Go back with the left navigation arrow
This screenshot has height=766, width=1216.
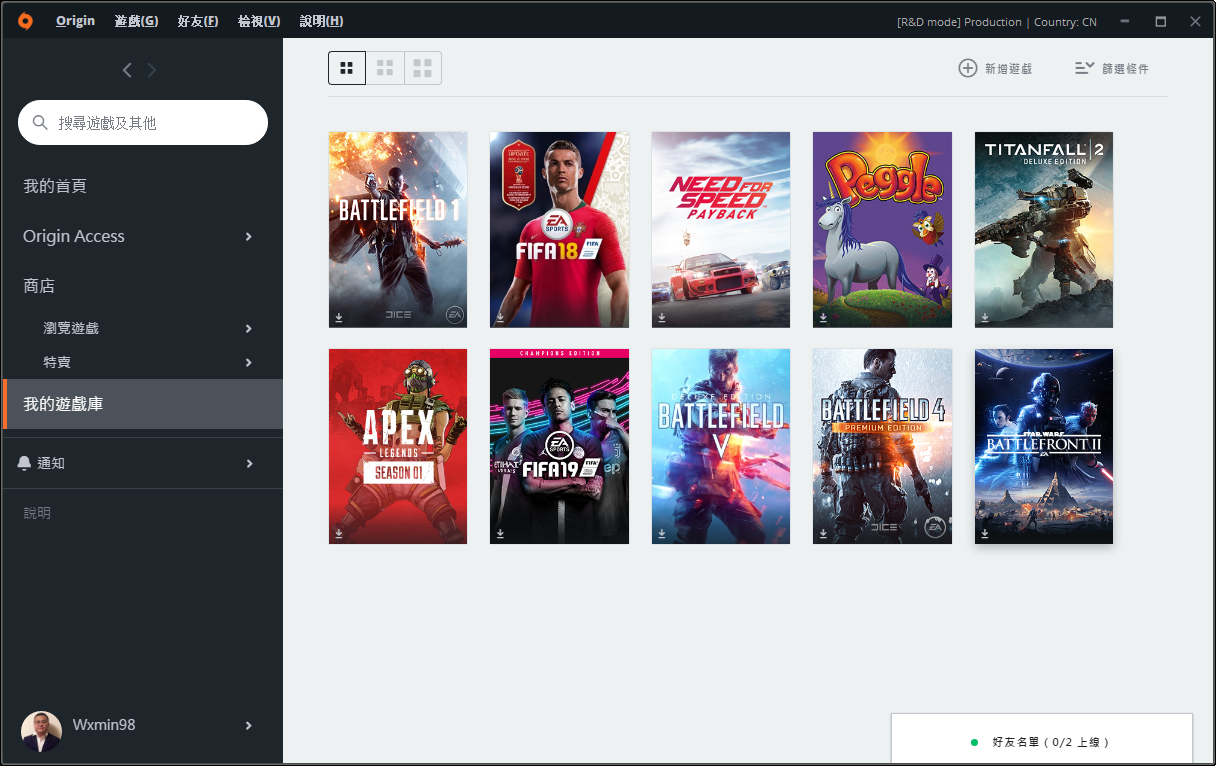(127, 70)
